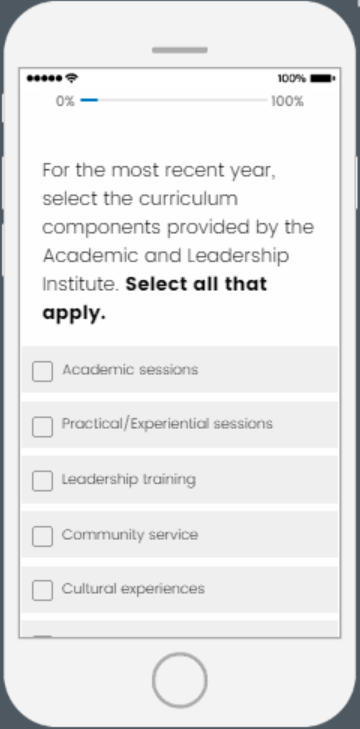This screenshot has height=729, width=360.
Task: Click the phone speaker grille at top
Action: click(x=180, y=50)
